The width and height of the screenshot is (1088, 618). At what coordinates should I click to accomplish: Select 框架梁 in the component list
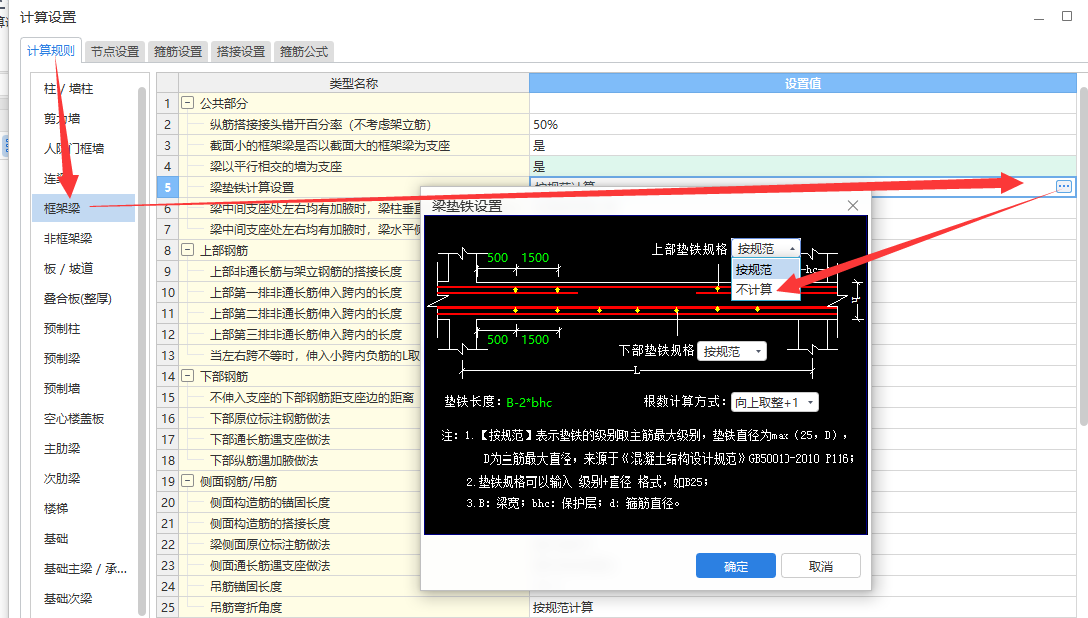click(x=83, y=208)
